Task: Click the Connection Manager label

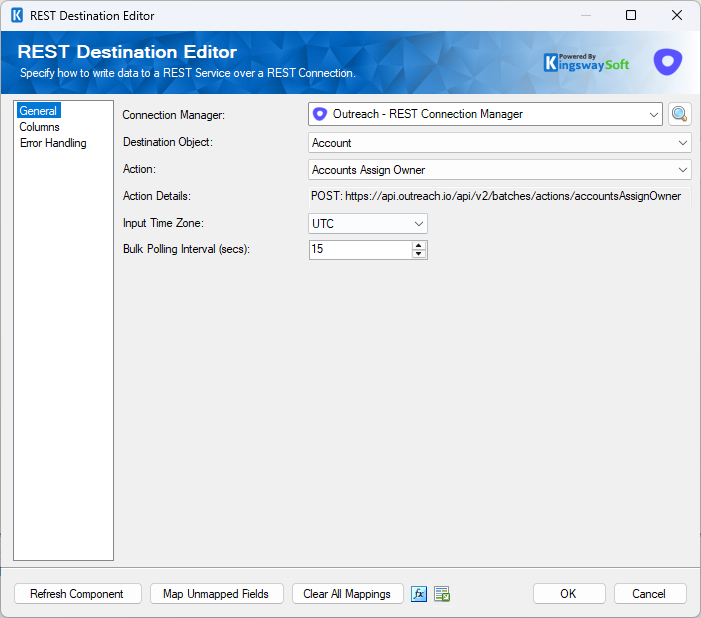Action: pos(173,115)
